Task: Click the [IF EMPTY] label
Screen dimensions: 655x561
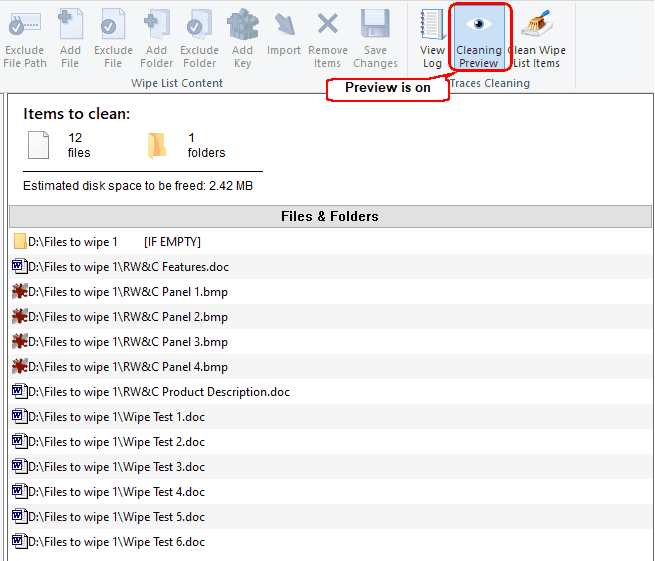Action: [x=173, y=242]
